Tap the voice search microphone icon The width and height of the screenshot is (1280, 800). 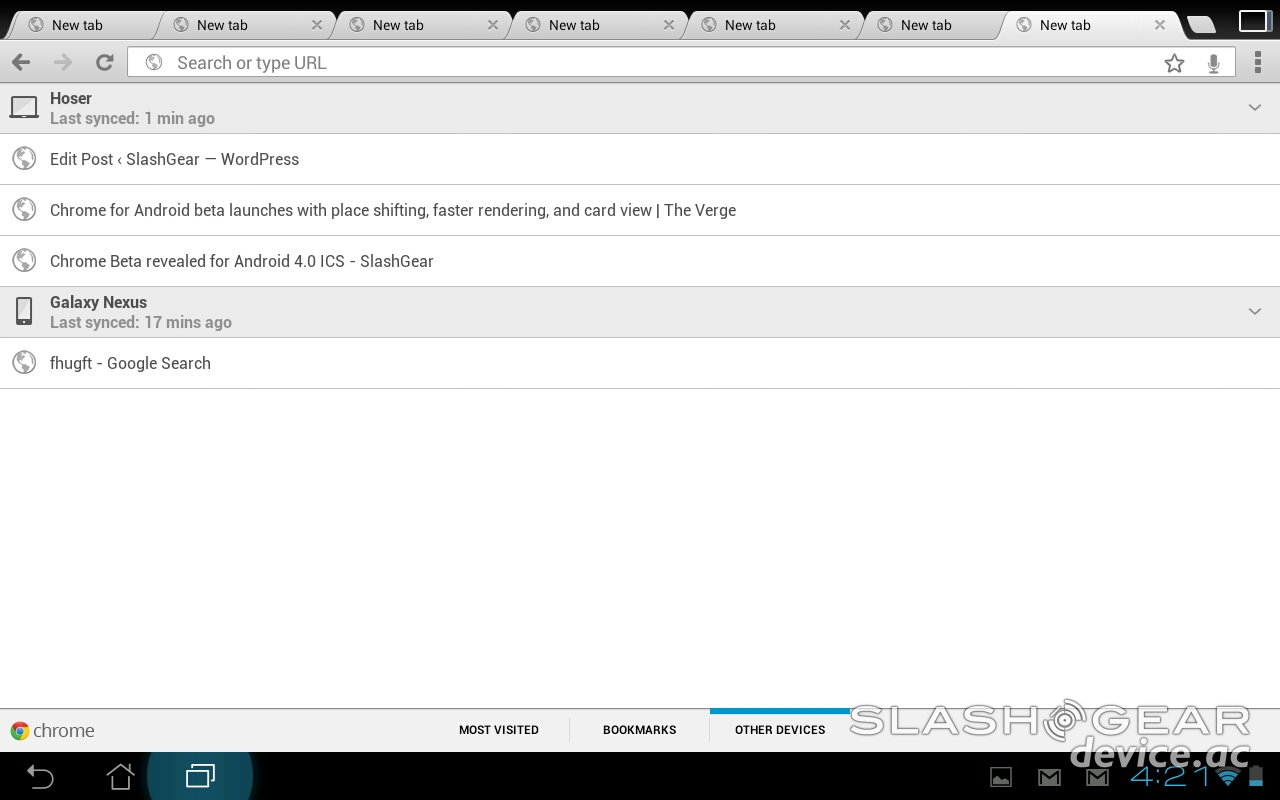pos(1213,63)
